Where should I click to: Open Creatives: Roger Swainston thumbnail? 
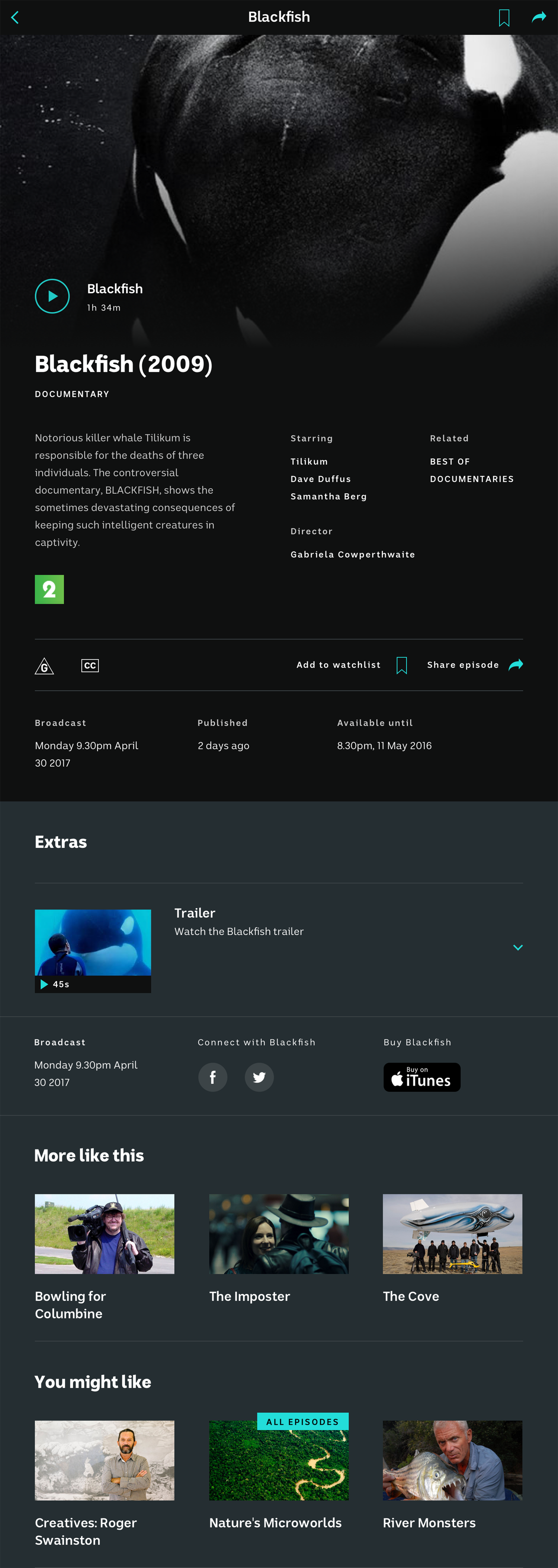pyautogui.click(x=104, y=1460)
